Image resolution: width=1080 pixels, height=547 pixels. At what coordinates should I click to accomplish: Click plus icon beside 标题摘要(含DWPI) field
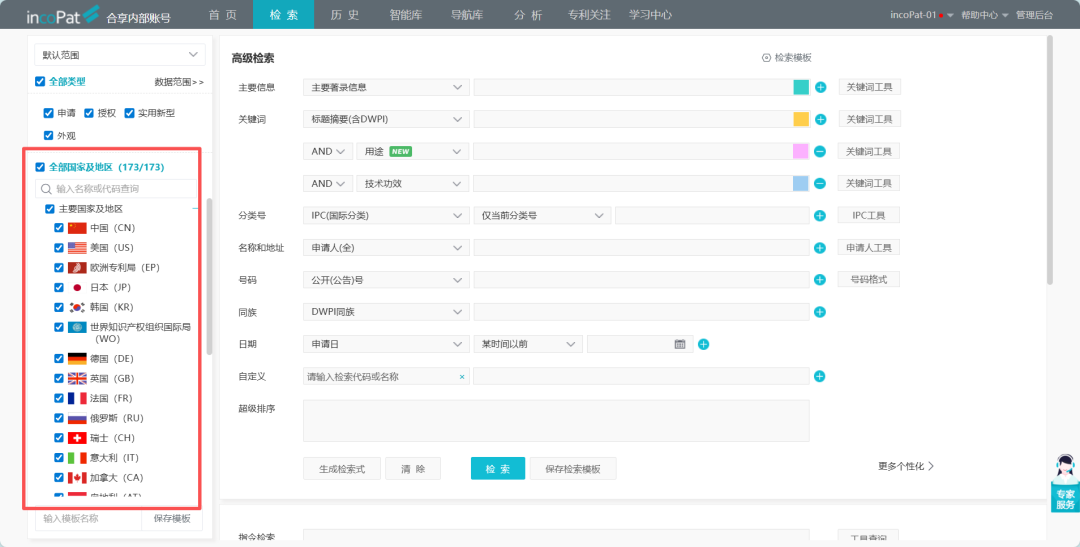[820, 119]
